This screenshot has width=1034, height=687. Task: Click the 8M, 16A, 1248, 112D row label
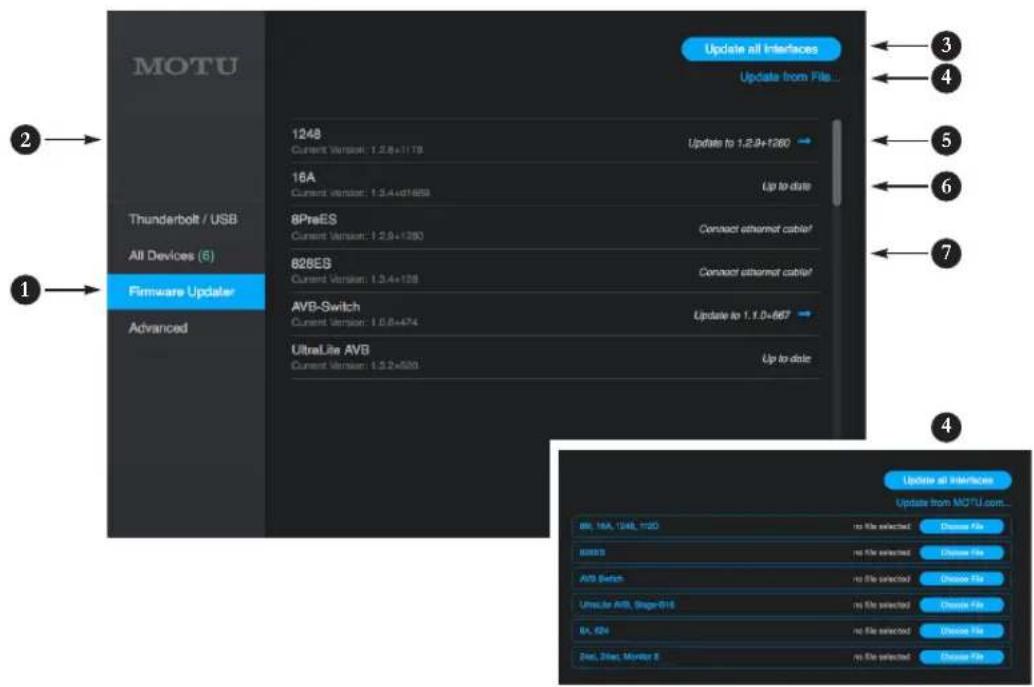tap(619, 526)
